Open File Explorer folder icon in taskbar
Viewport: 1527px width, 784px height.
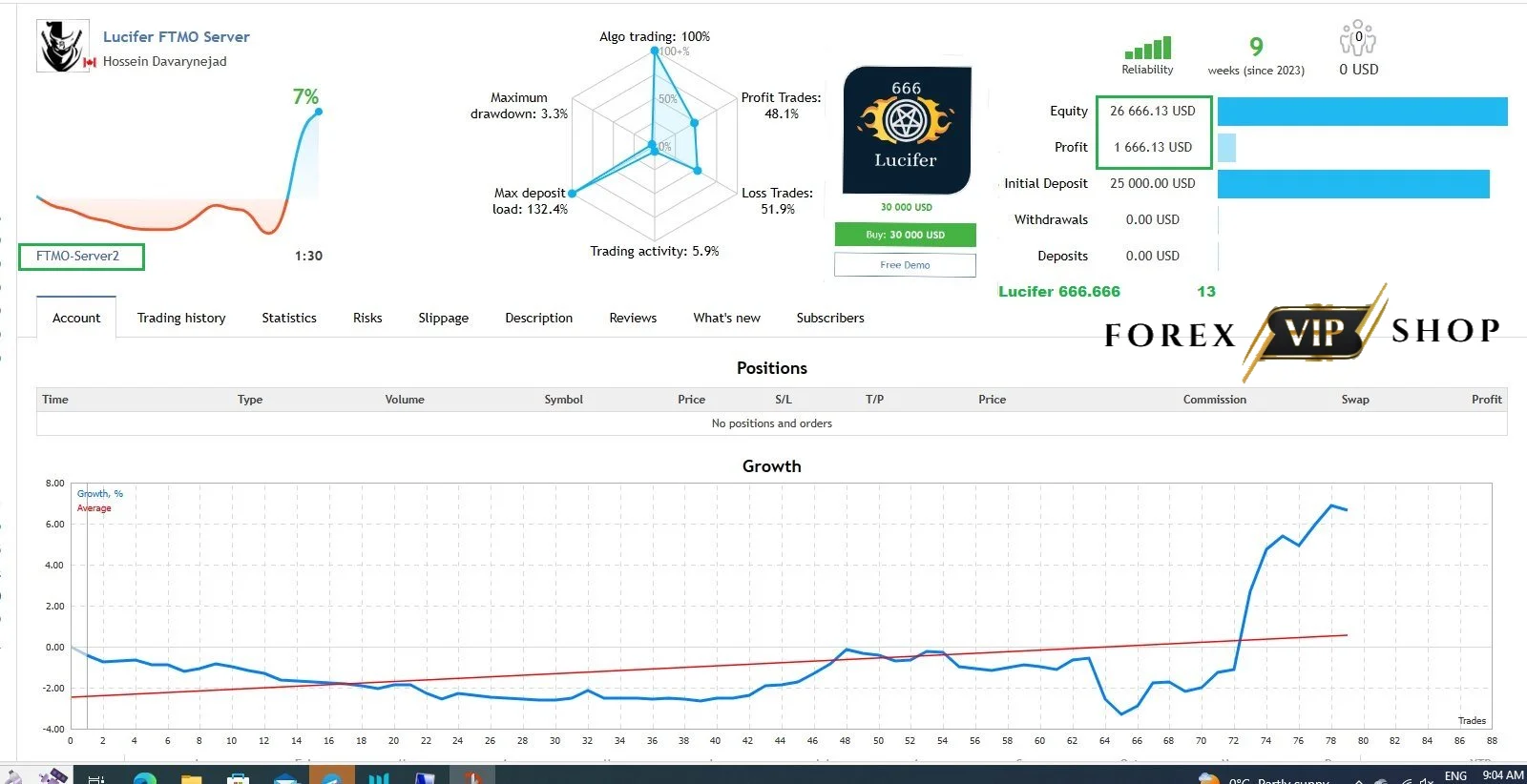(x=192, y=778)
